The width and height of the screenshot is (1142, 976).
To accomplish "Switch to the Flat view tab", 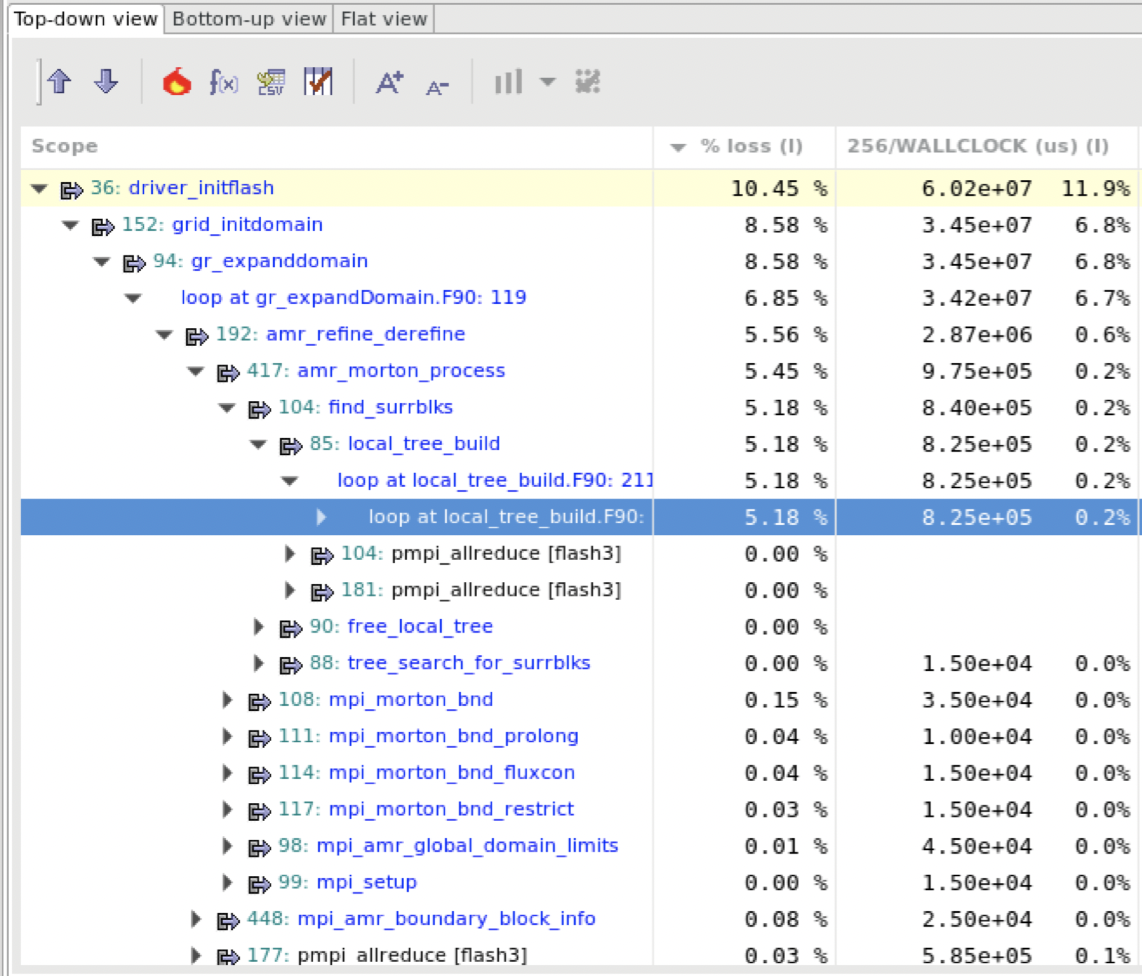I will click(383, 17).
